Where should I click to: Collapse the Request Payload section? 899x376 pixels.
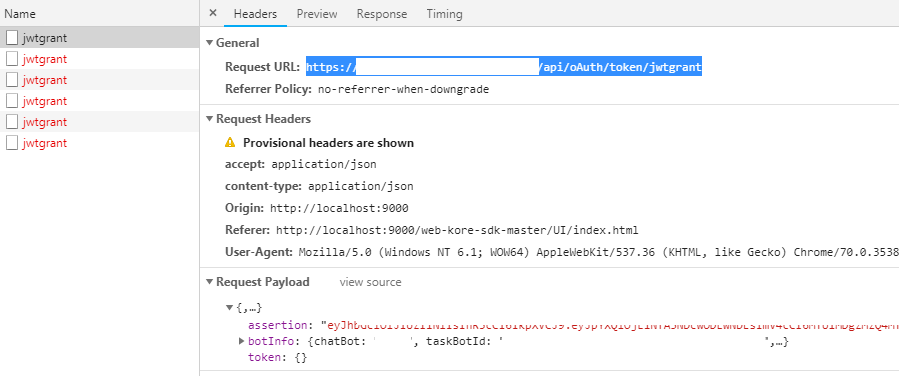coord(210,282)
